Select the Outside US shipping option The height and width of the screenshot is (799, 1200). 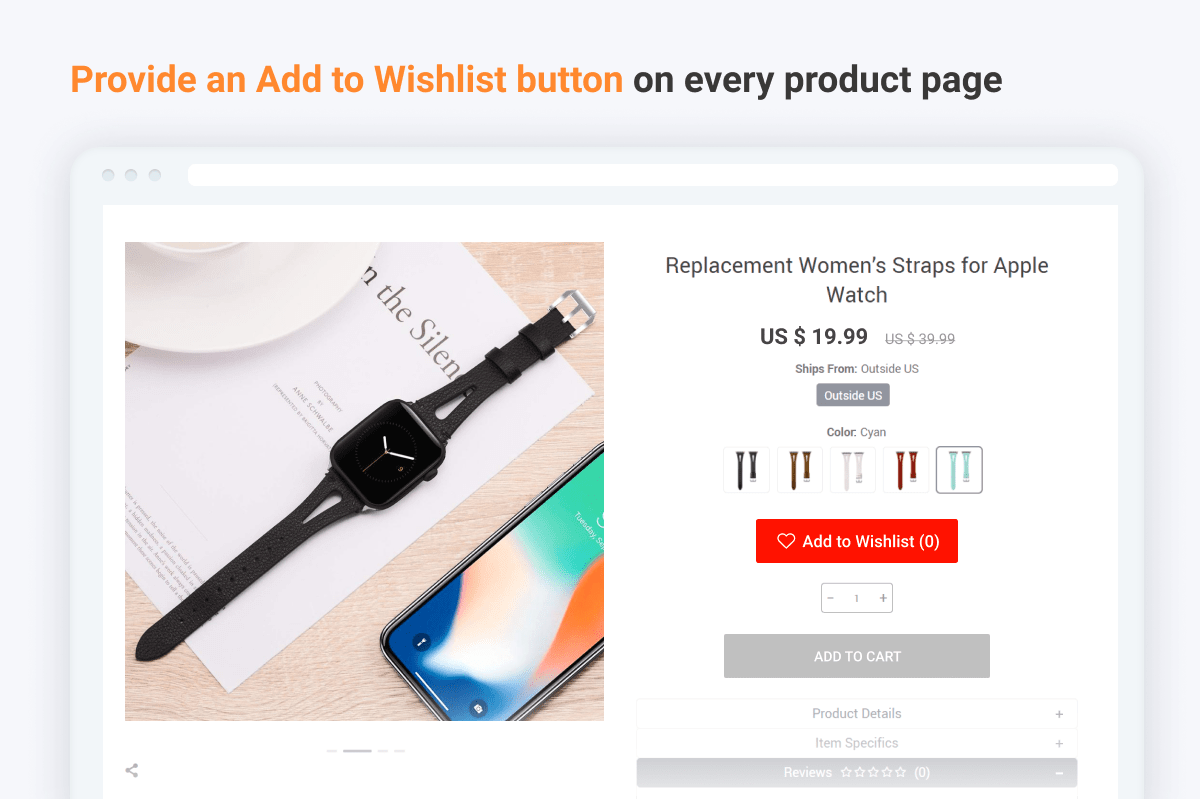(x=853, y=395)
